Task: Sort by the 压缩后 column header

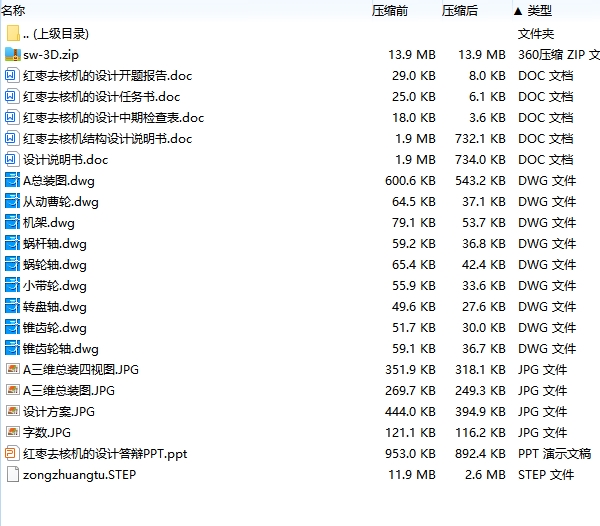Action: [x=460, y=11]
